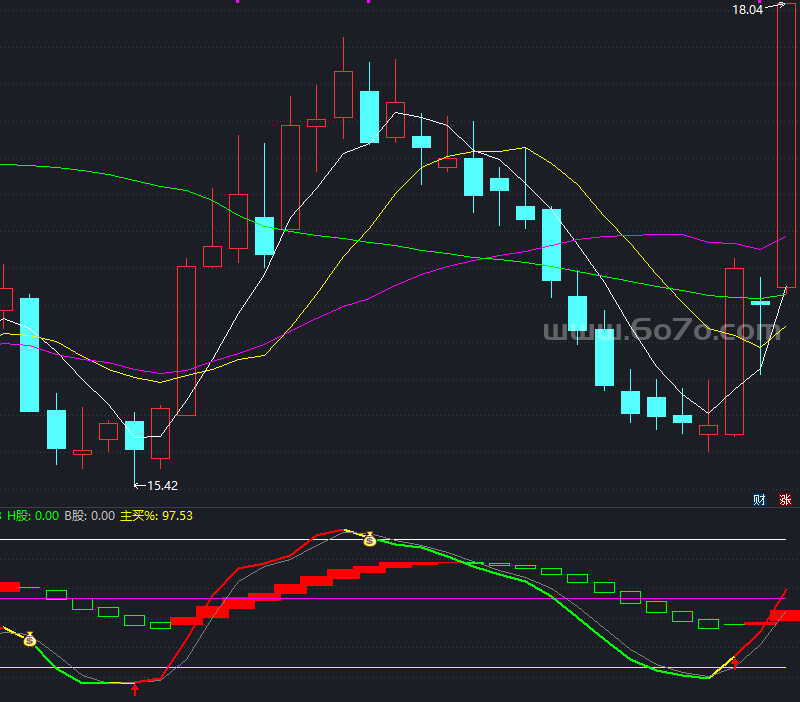The image size is (800, 702).
Task: Open the blue 财 financial info icon
Action: (x=759, y=499)
